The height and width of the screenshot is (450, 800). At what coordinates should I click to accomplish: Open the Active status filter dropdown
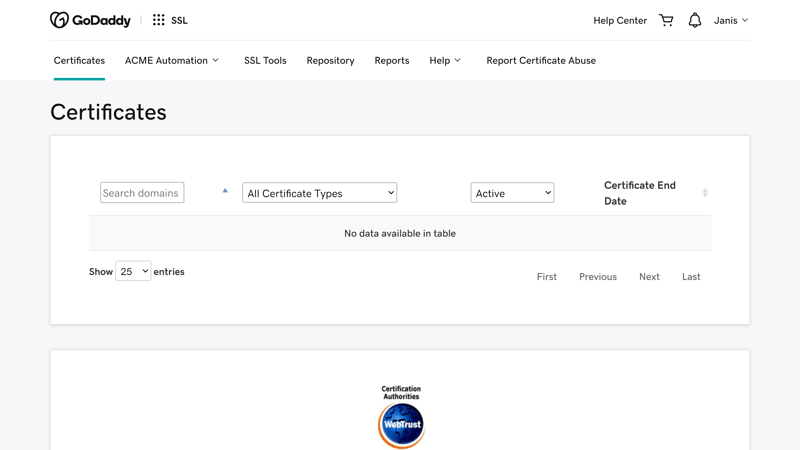pos(512,193)
